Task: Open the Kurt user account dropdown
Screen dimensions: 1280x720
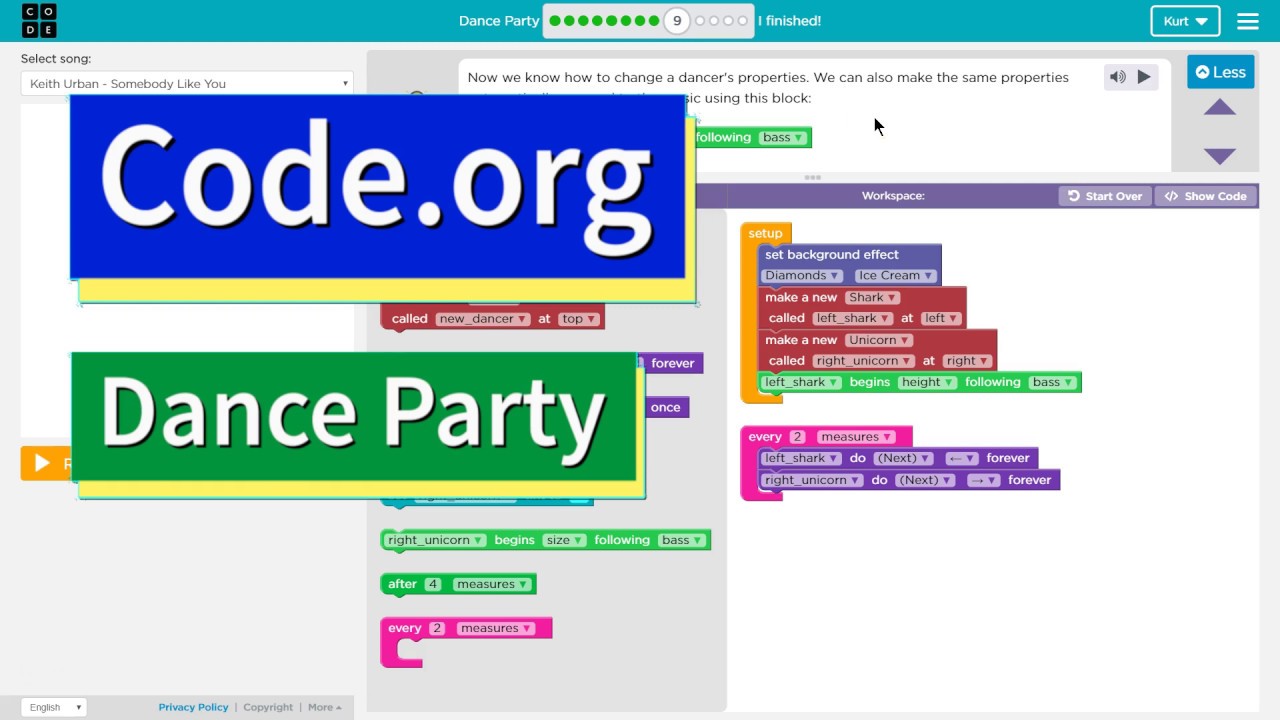Action: pyautogui.click(x=1186, y=21)
